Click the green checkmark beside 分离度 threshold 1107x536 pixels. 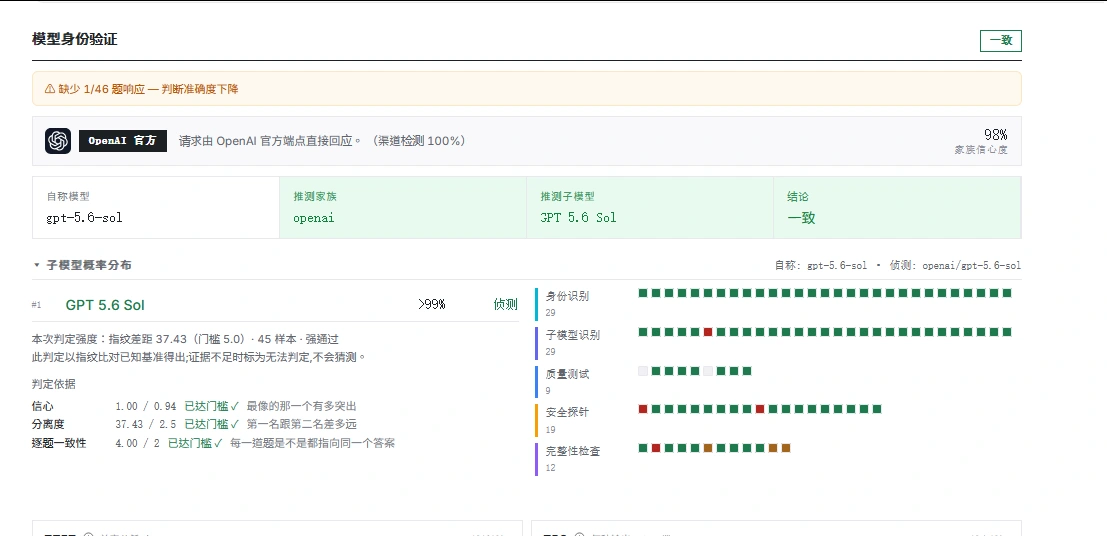(234, 424)
